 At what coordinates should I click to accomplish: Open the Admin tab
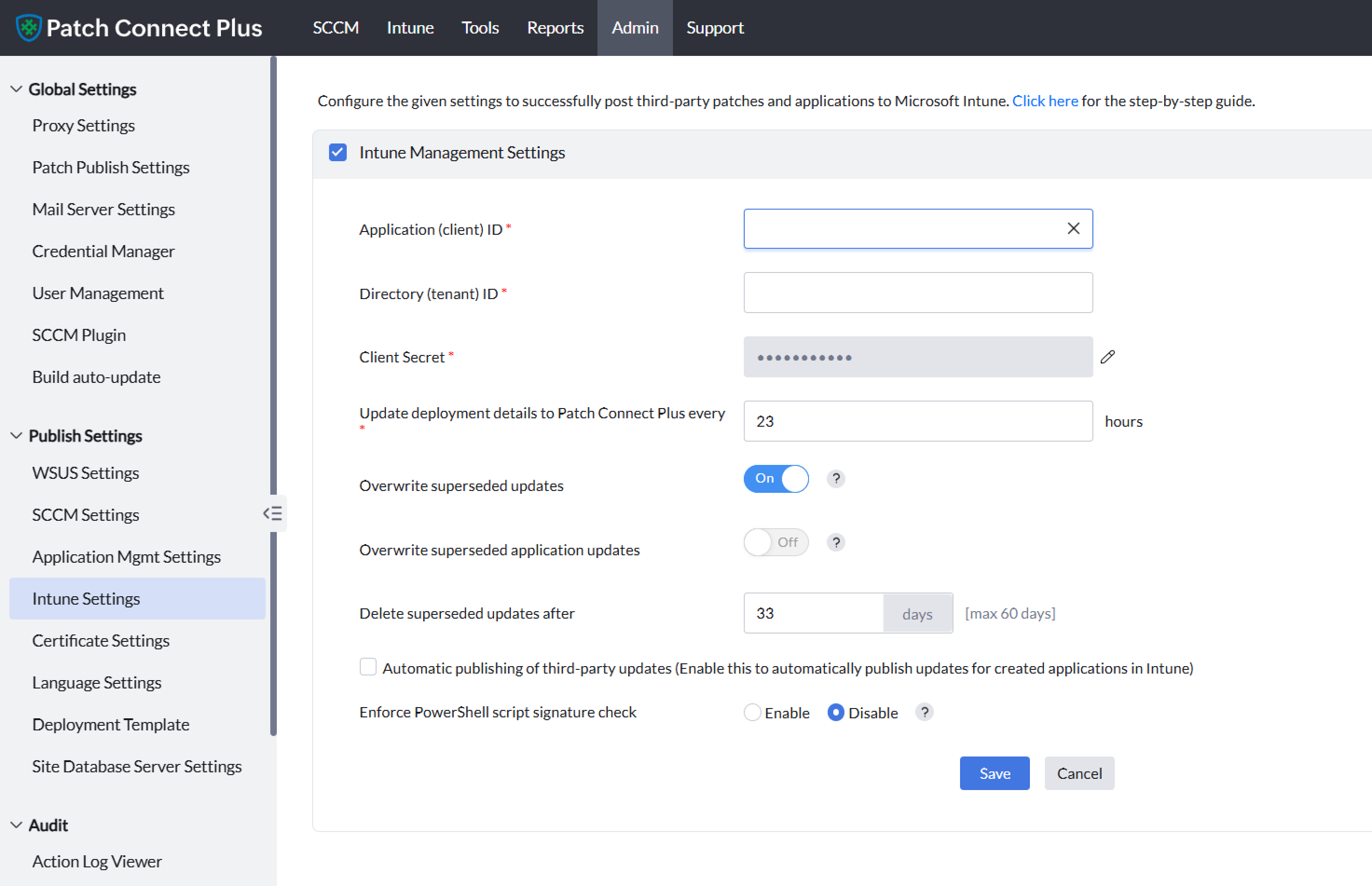click(635, 27)
